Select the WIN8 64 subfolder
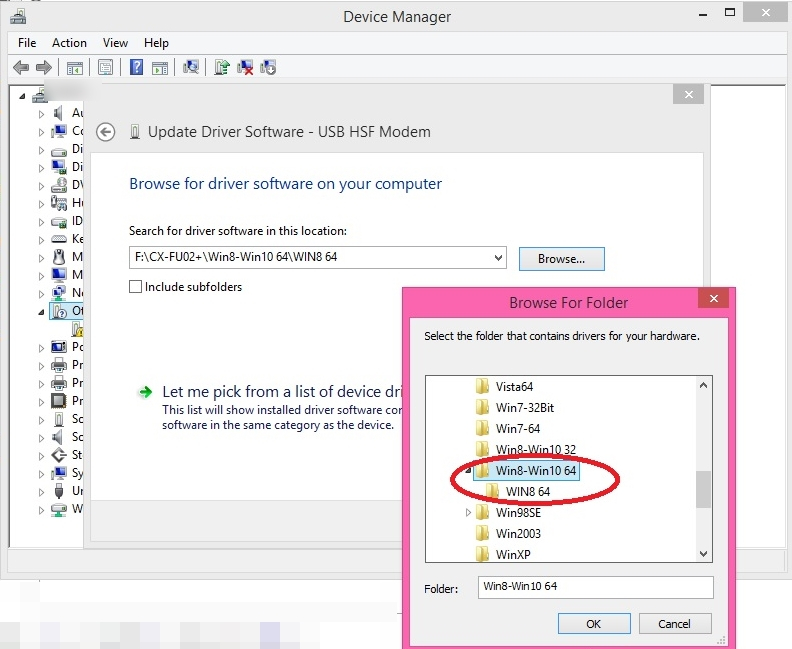792x649 pixels. 528,491
